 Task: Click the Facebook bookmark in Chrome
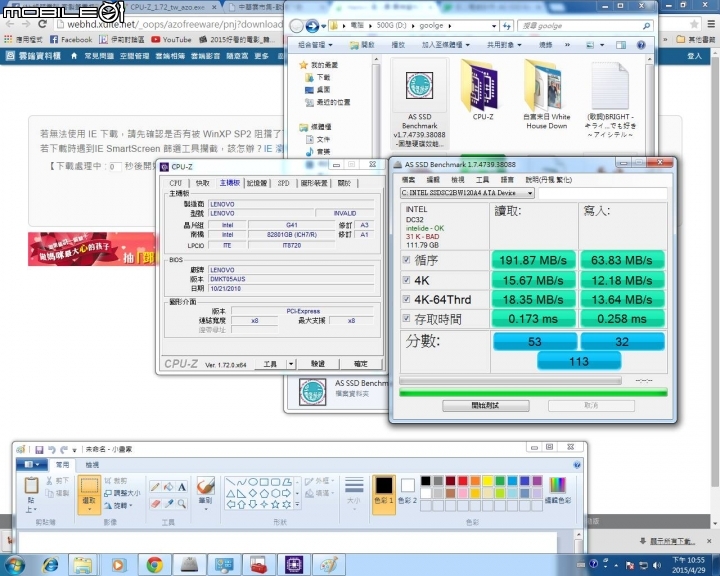pyautogui.click(x=71, y=40)
